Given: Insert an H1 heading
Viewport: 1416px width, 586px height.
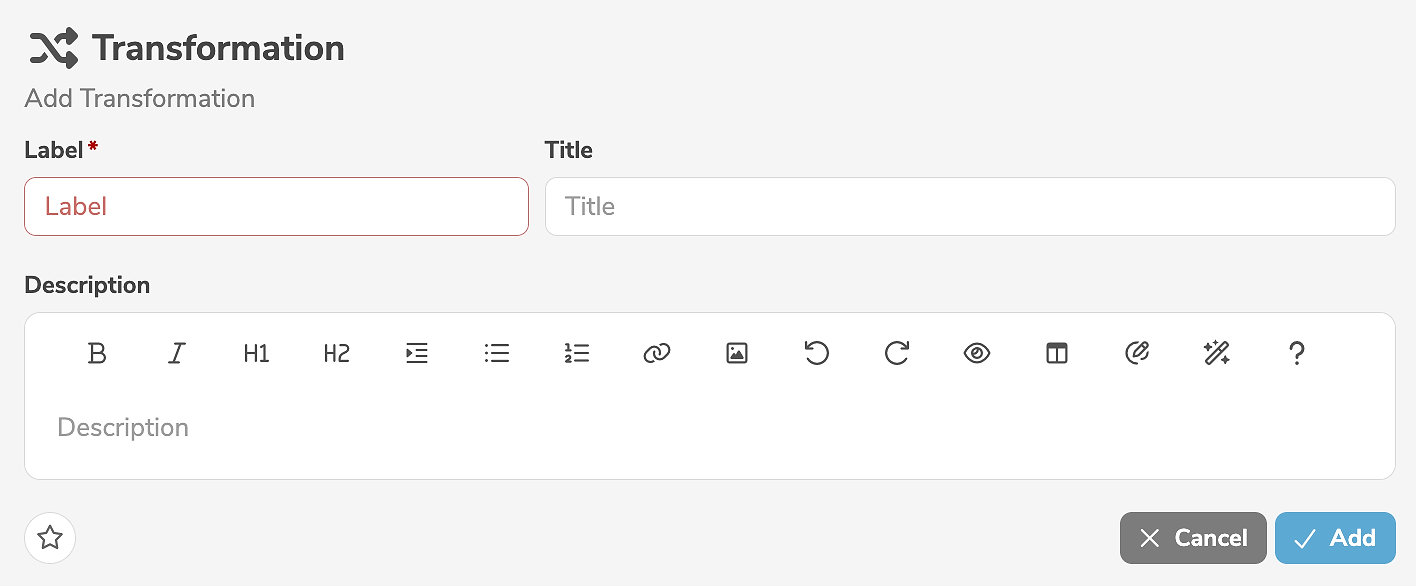Looking at the screenshot, I should (257, 353).
